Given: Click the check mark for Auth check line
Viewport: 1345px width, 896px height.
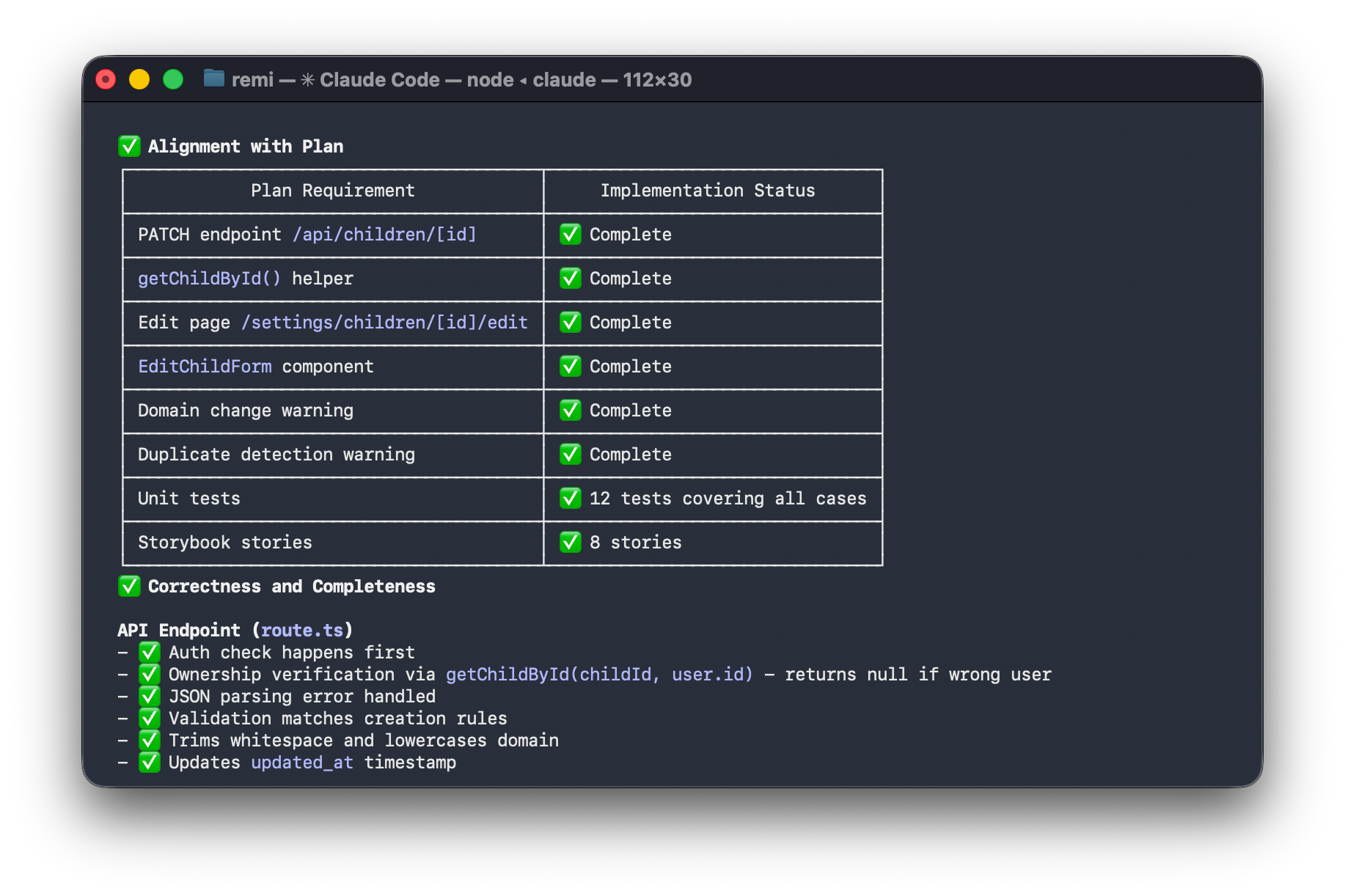Looking at the screenshot, I should 150,652.
